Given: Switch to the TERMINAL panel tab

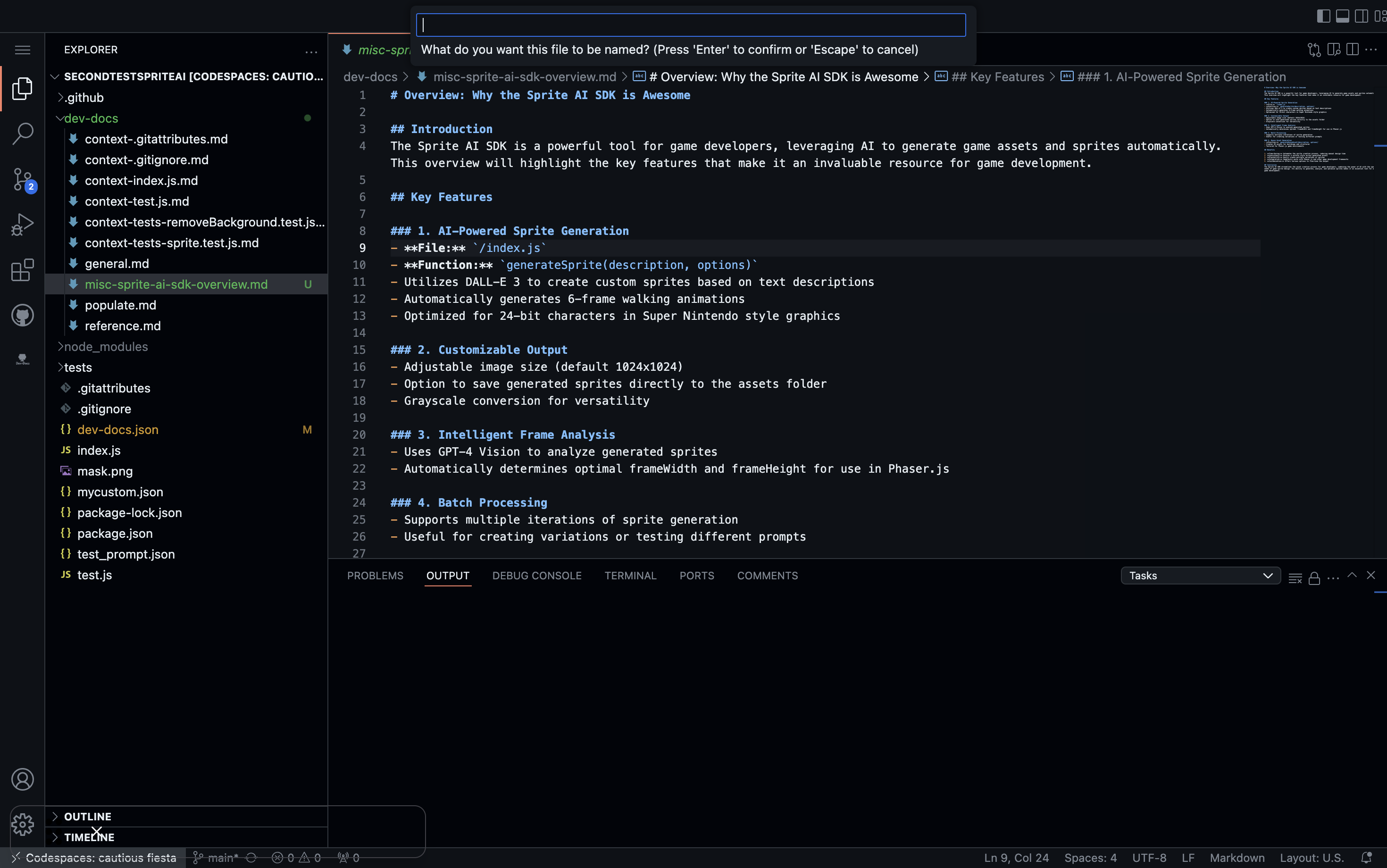Looking at the screenshot, I should tap(630, 576).
